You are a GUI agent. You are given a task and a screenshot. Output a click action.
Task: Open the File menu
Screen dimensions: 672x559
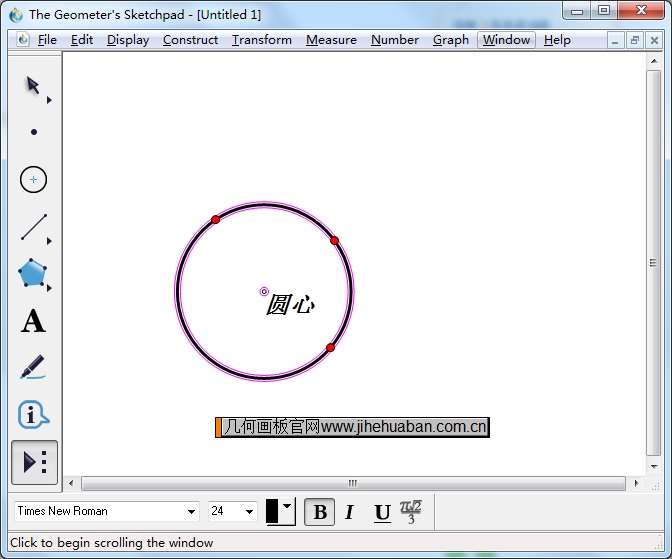(47, 40)
